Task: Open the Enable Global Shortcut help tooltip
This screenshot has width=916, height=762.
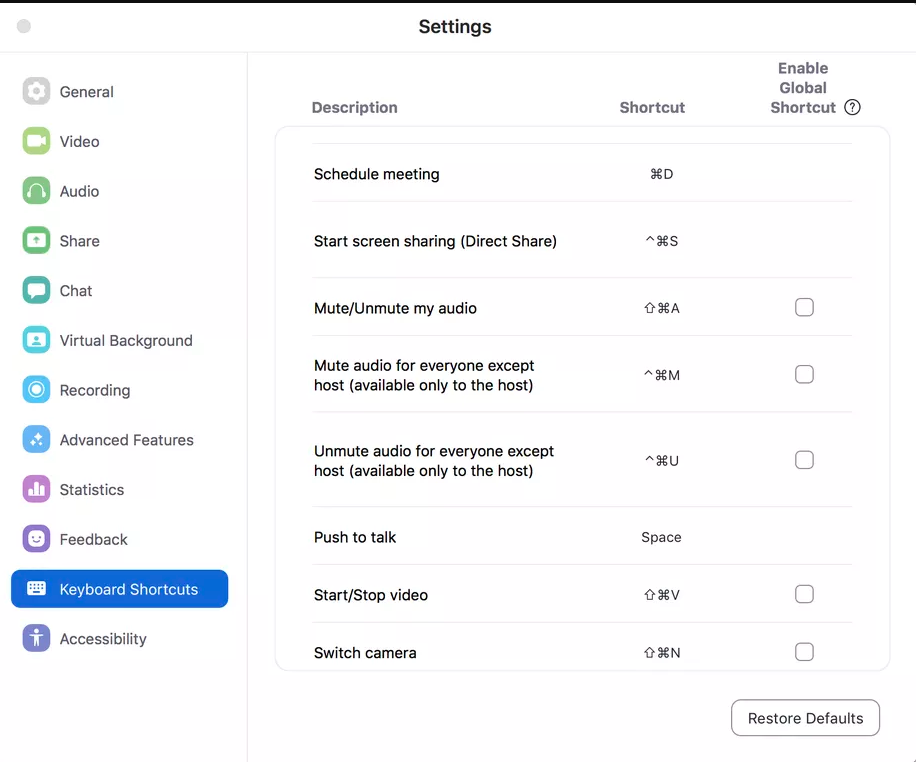Action: point(852,107)
